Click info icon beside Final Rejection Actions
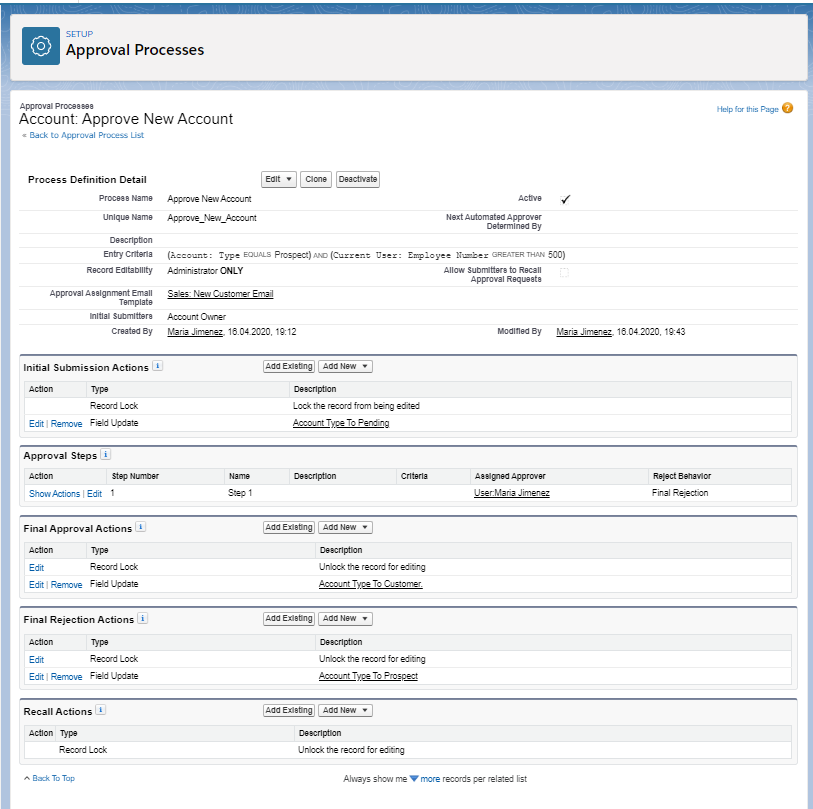Screen dimensions: 813x809 coord(142,619)
